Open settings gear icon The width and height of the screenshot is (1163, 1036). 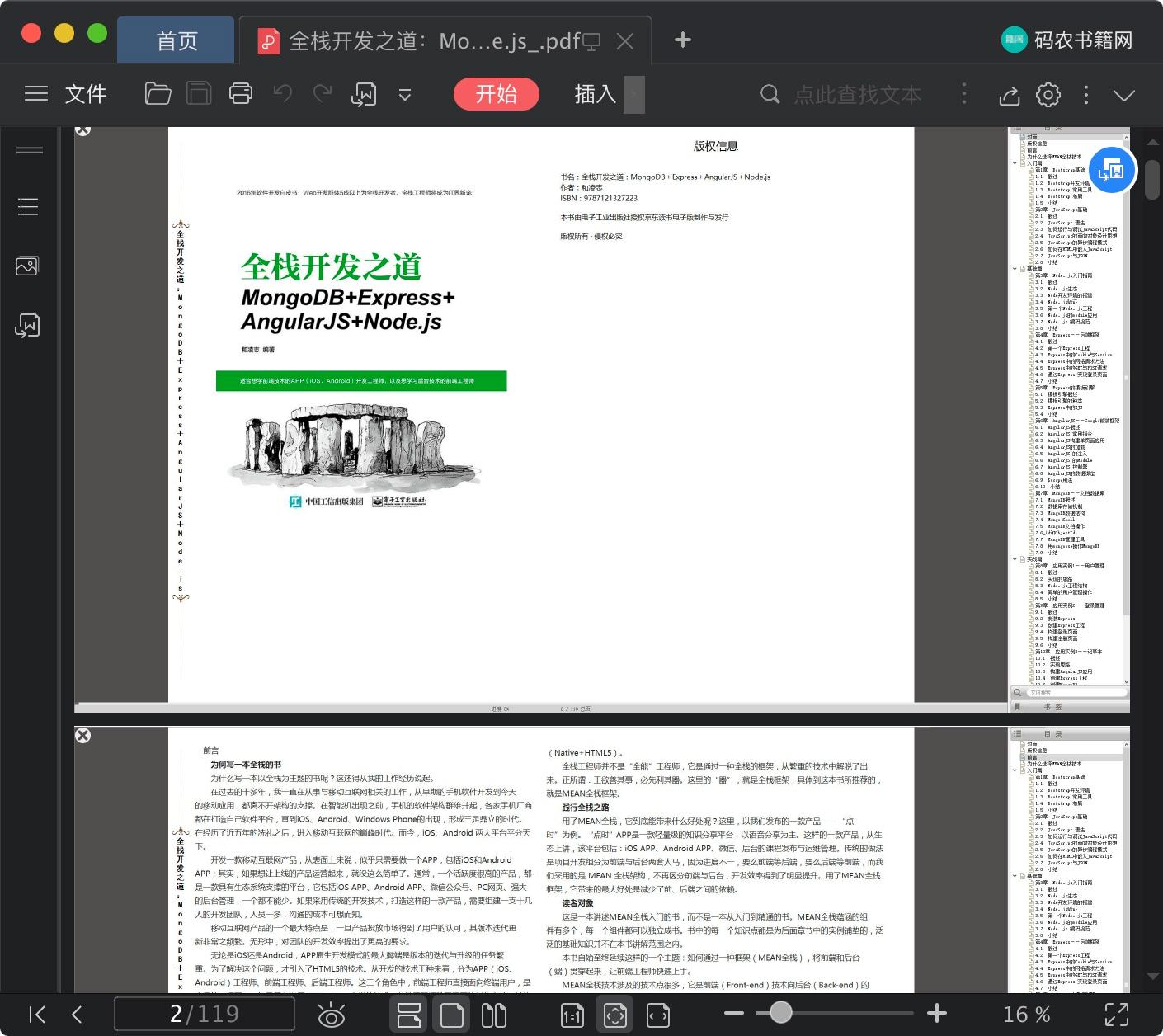(1048, 95)
